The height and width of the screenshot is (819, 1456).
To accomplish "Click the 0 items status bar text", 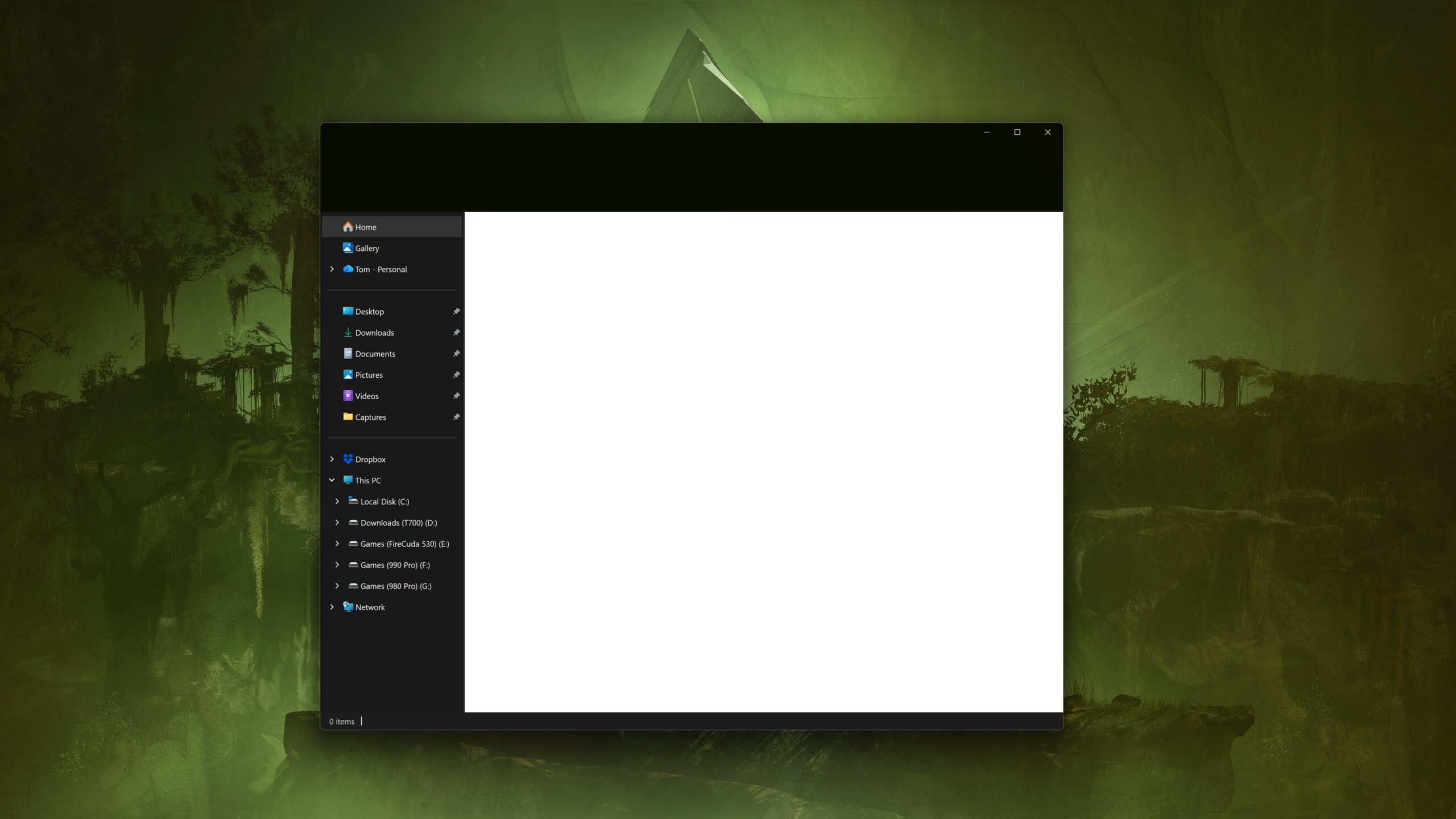I will (x=342, y=721).
